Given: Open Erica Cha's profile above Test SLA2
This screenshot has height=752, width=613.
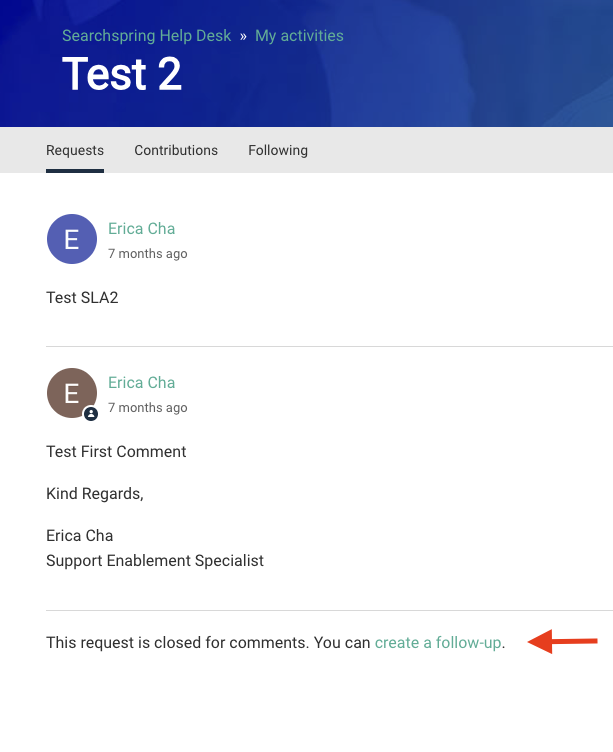Looking at the screenshot, I should [x=141, y=229].
